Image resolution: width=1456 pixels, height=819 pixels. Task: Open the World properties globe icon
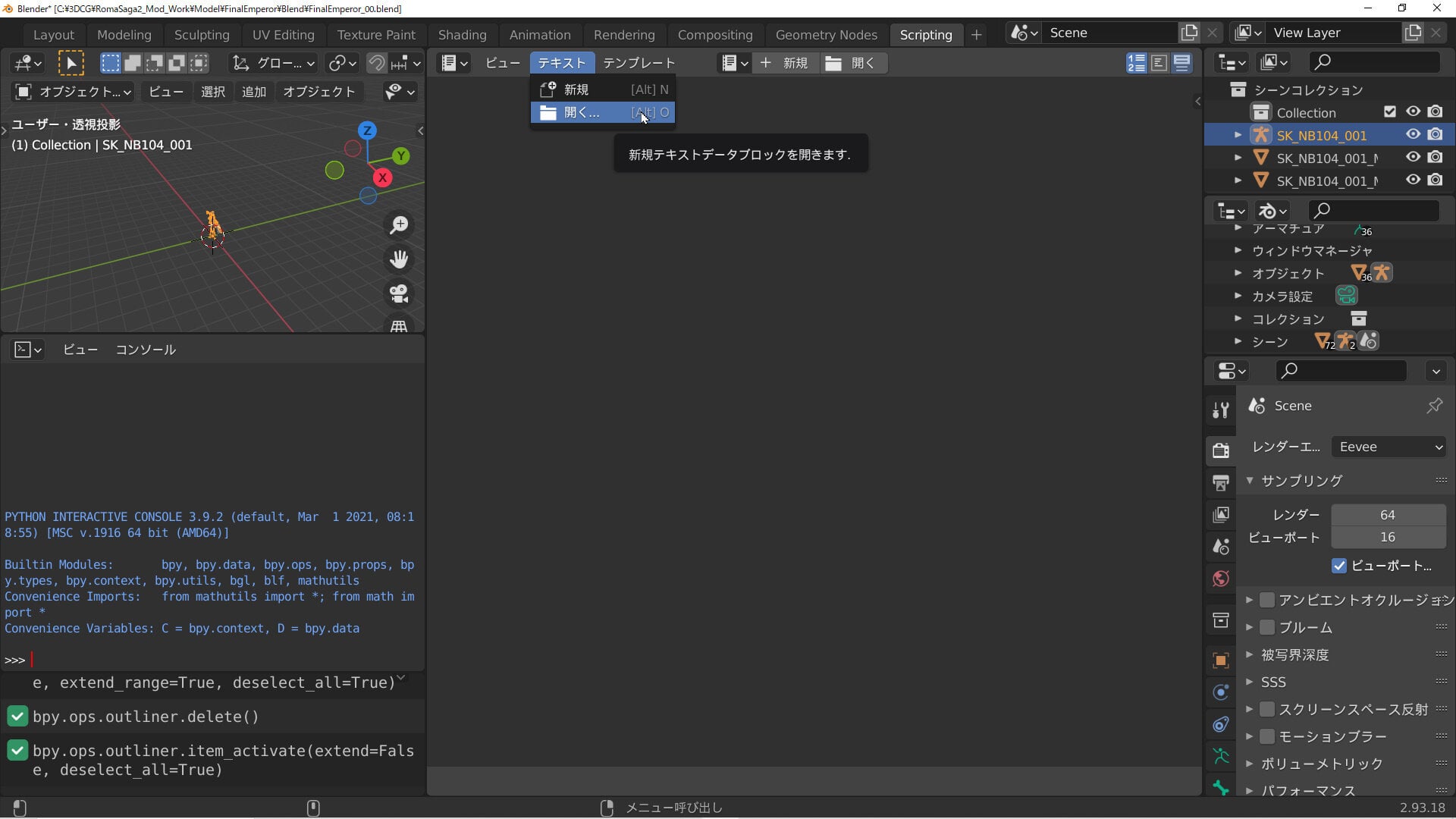1220,579
